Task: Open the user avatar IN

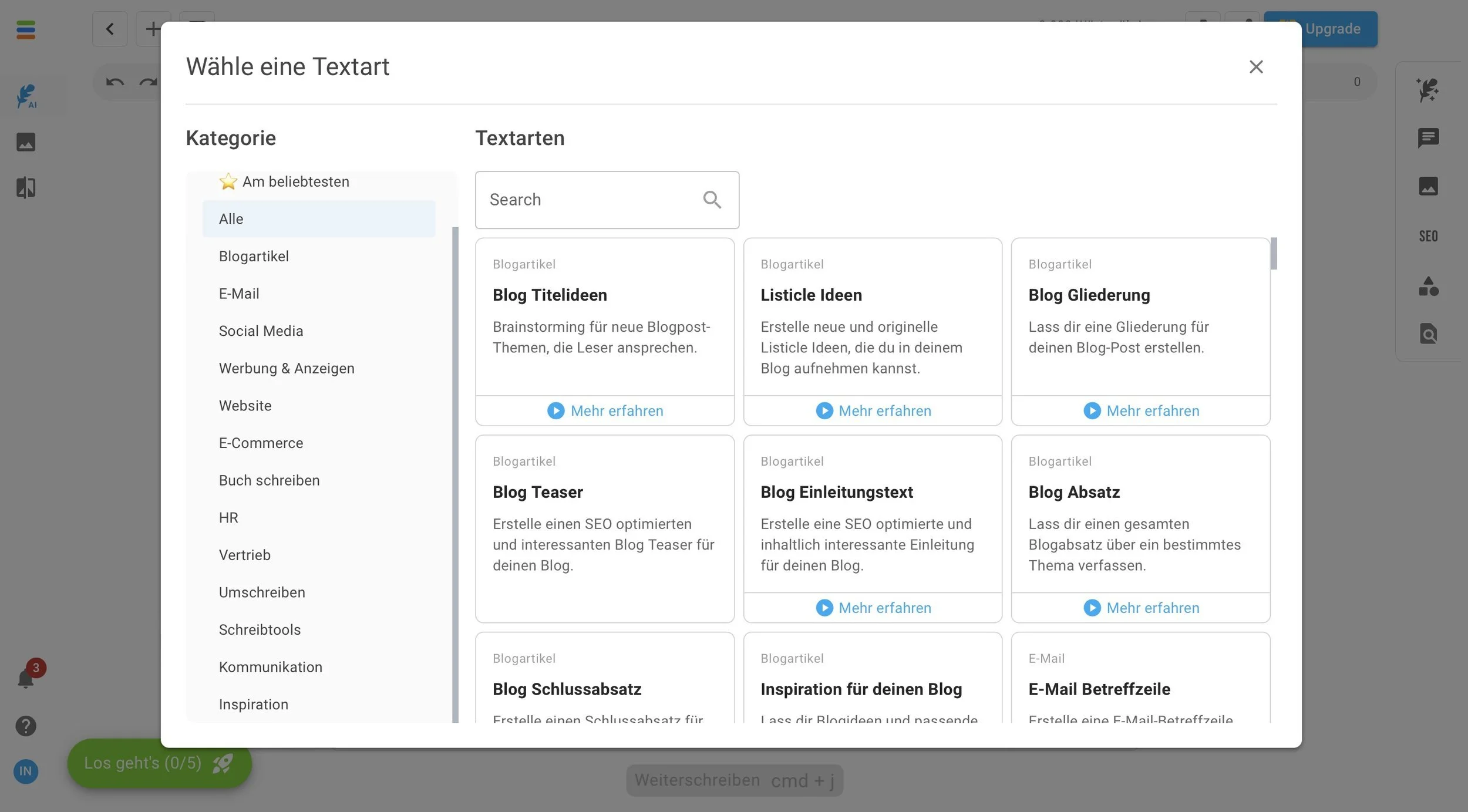Action: (x=26, y=771)
